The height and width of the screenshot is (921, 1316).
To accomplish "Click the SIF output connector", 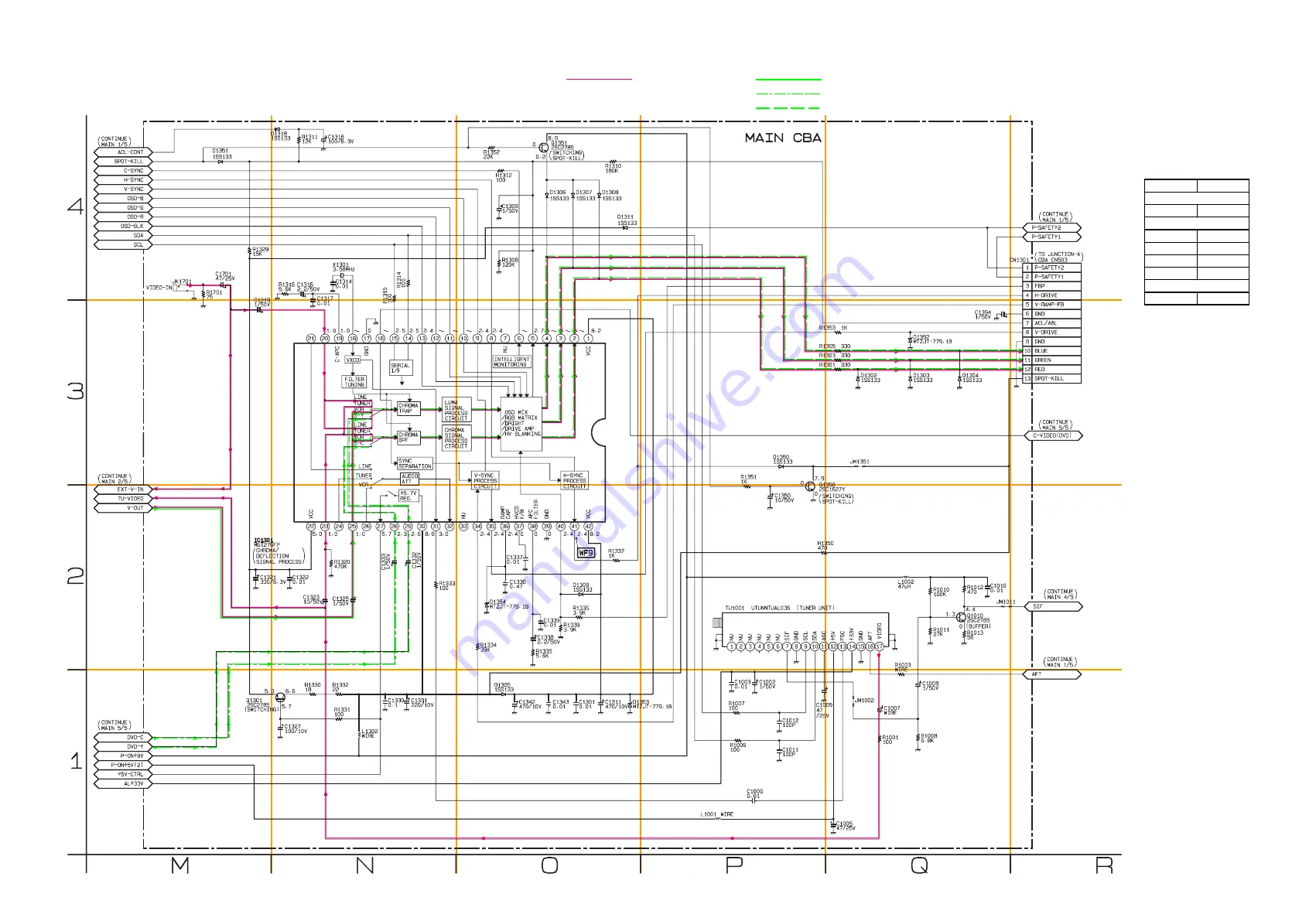I will pos(1052,607).
